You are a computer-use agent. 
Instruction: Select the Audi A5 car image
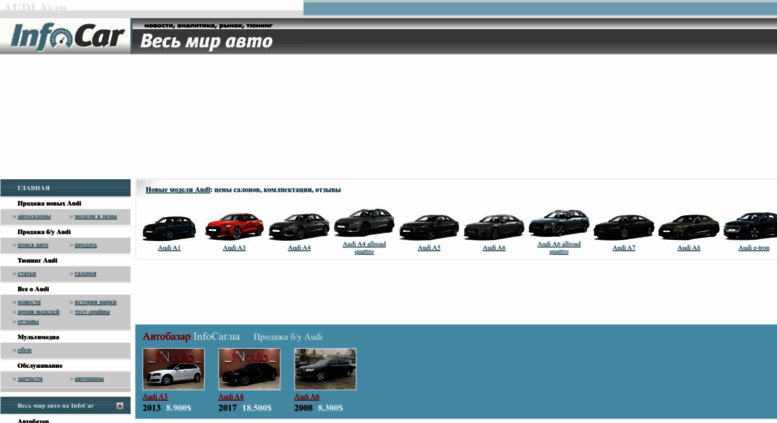click(429, 227)
